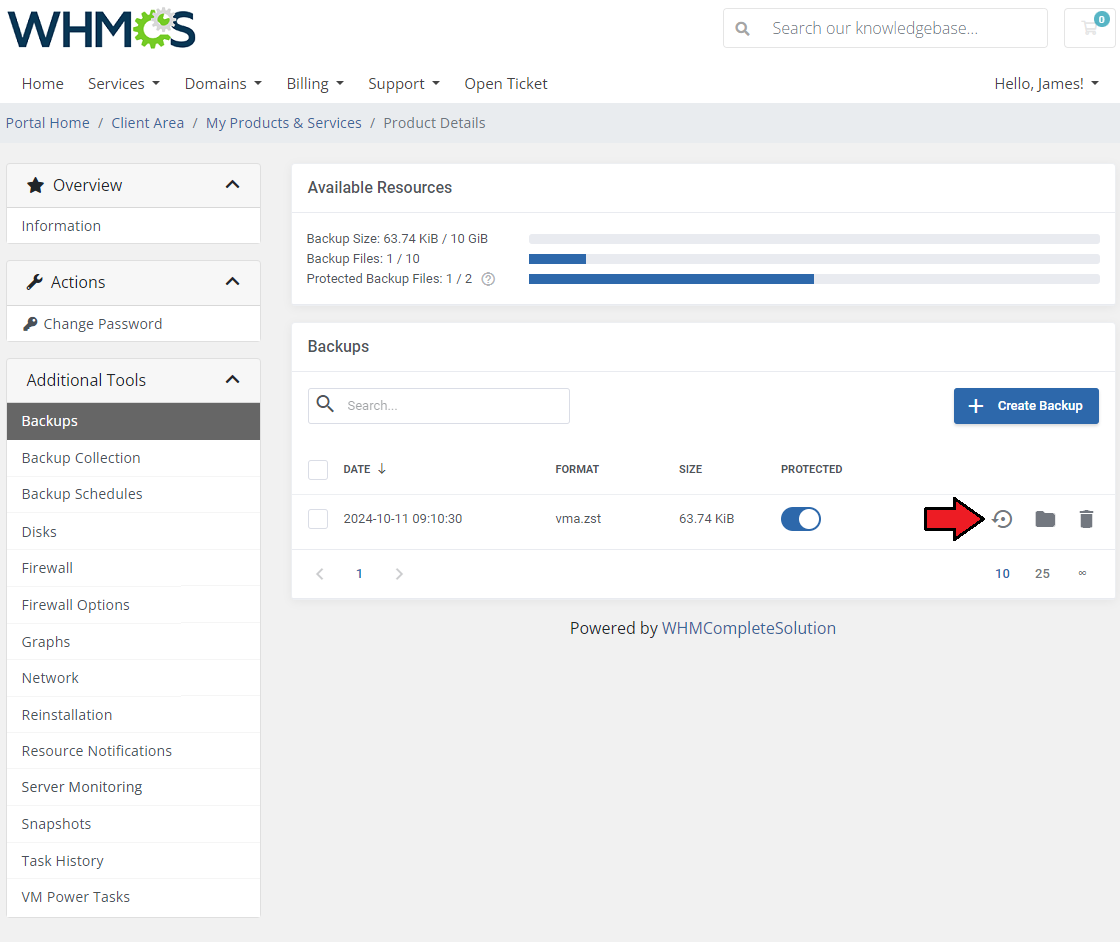Click the Date column sort arrow
This screenshot has width=1120, height=942.
tap(382, 469)
